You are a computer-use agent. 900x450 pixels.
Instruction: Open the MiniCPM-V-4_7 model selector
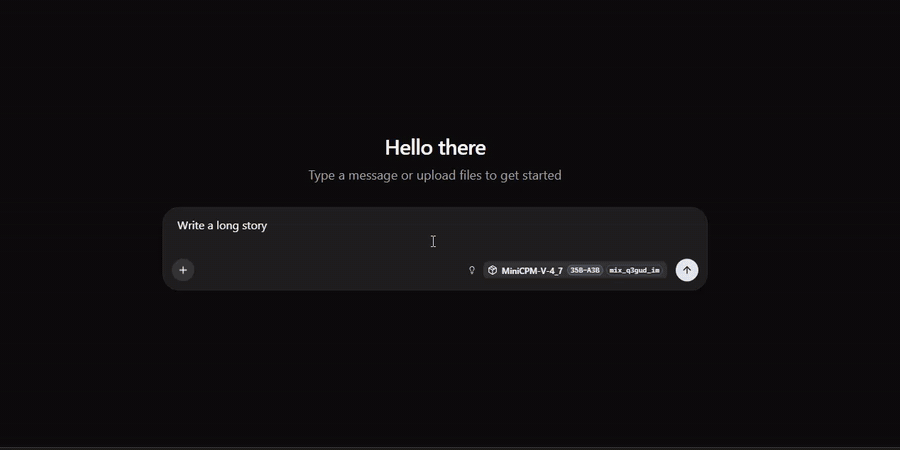(575, 270)
